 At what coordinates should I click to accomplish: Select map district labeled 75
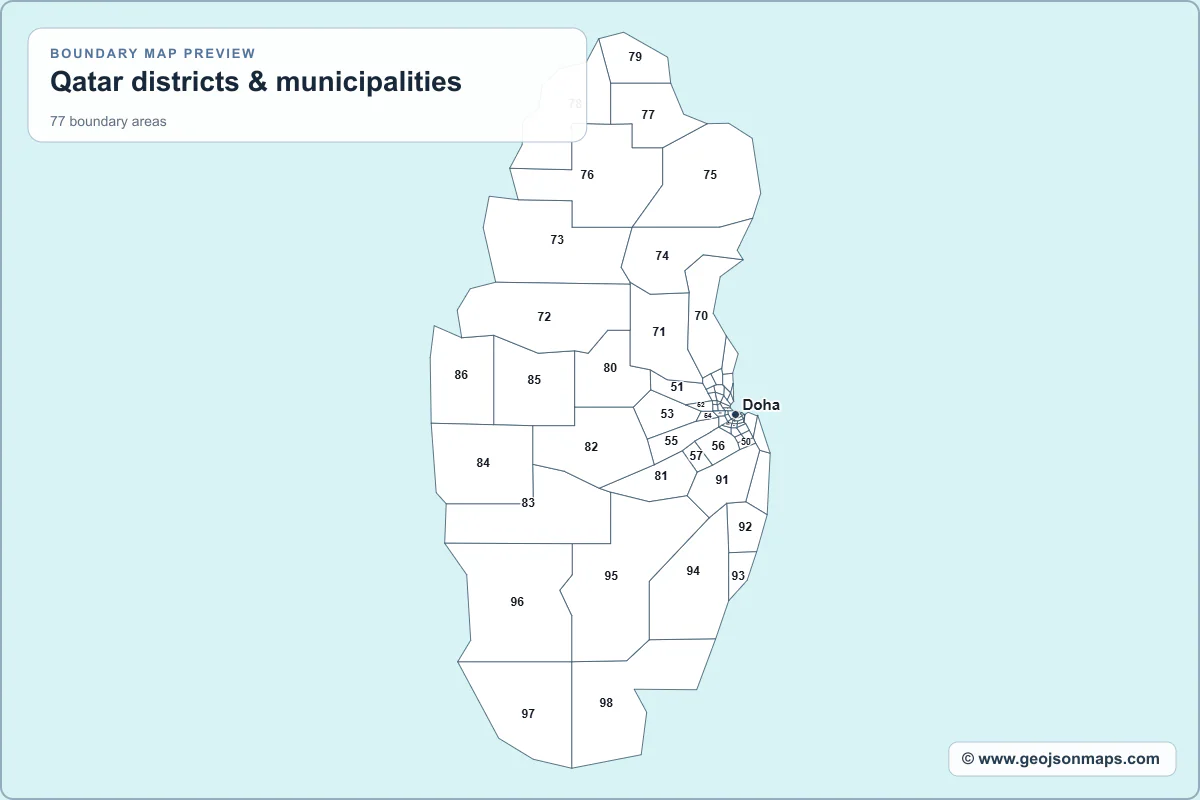[710, 175]
